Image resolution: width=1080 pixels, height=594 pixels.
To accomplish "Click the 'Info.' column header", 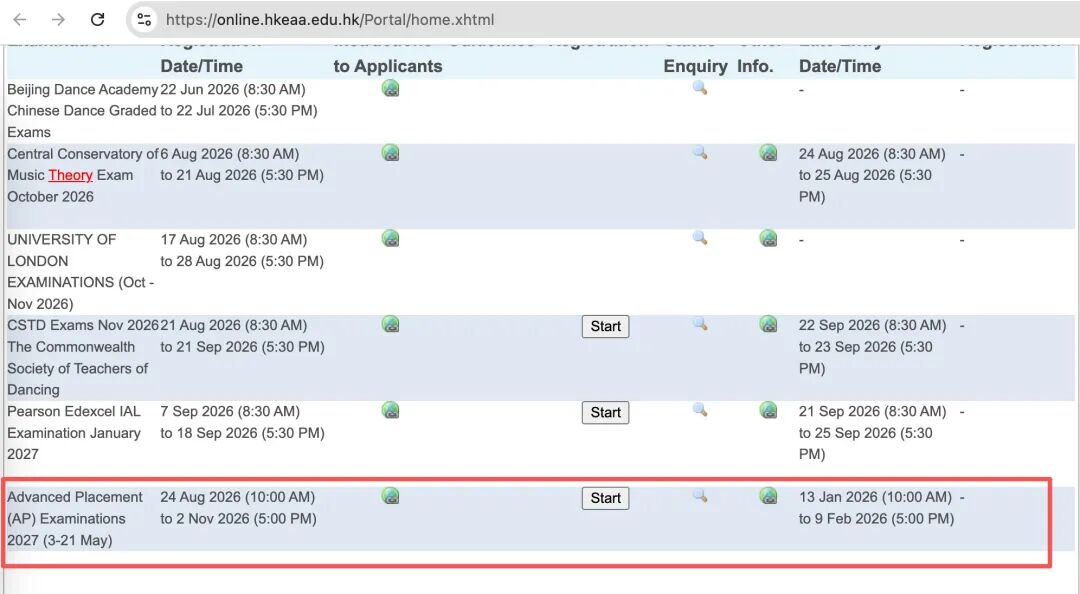I will [755, 66].
